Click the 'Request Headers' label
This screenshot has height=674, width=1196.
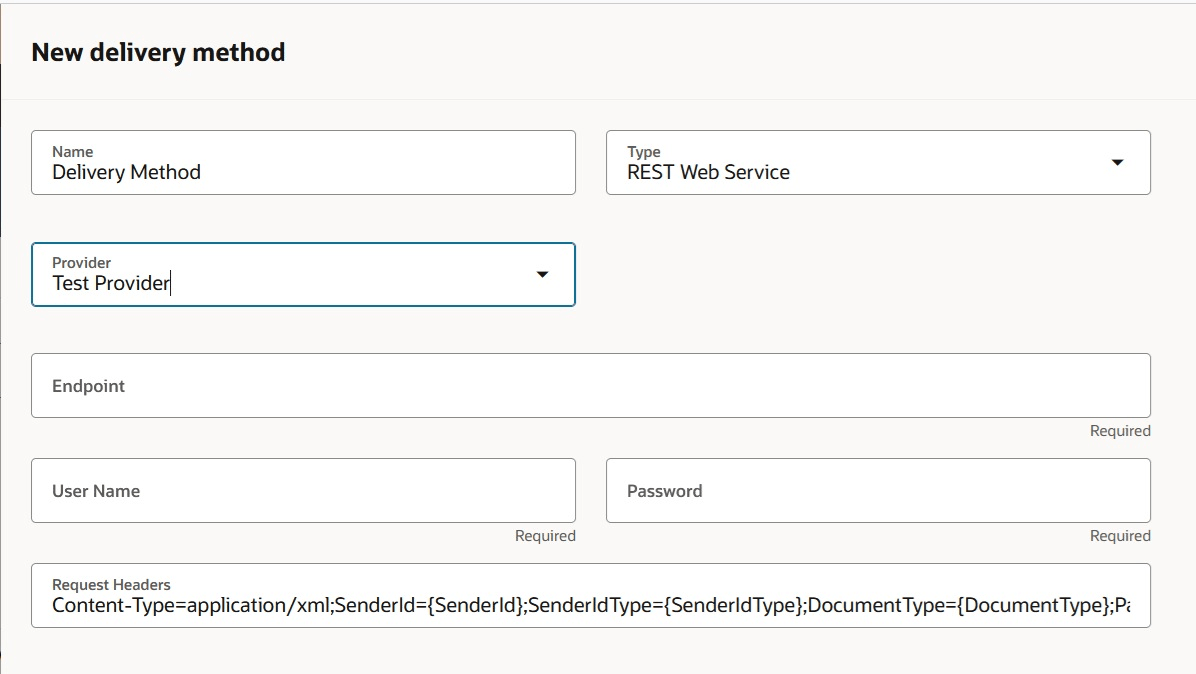pyautogui.click(x=111, y=585)
